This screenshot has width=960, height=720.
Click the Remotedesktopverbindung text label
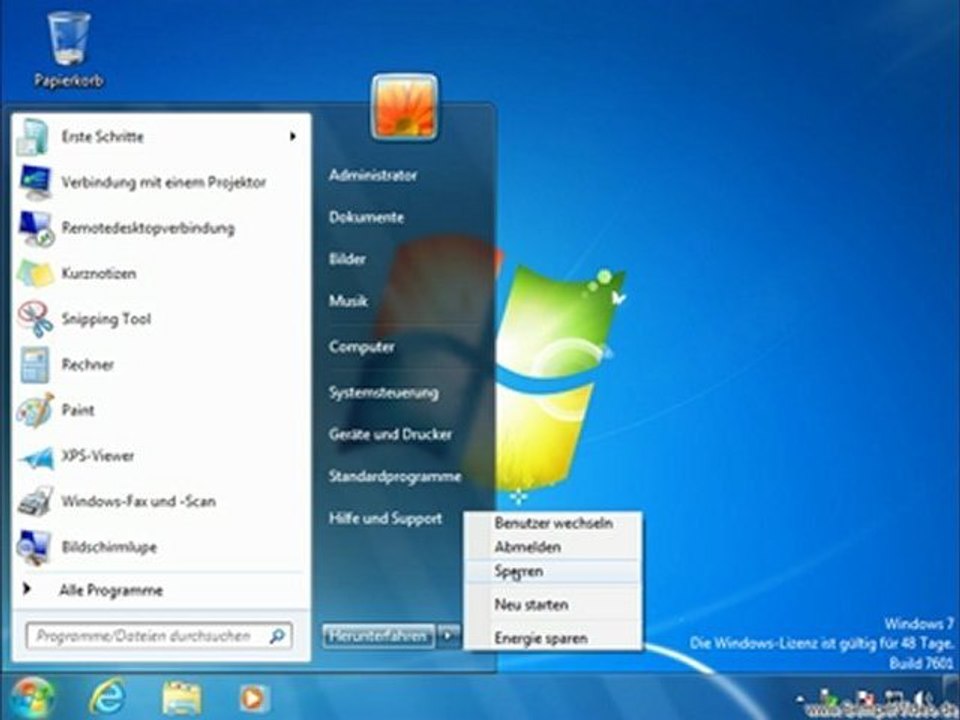148,228
